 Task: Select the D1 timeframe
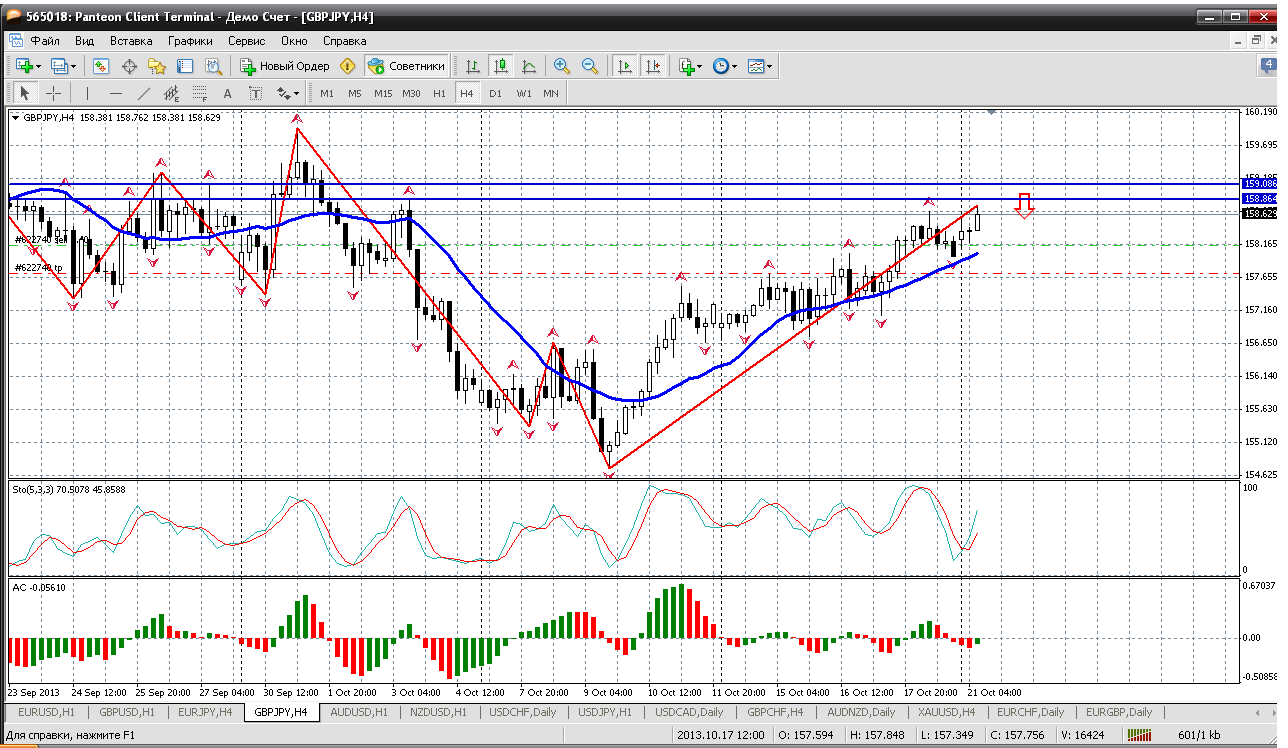[495, 93]
